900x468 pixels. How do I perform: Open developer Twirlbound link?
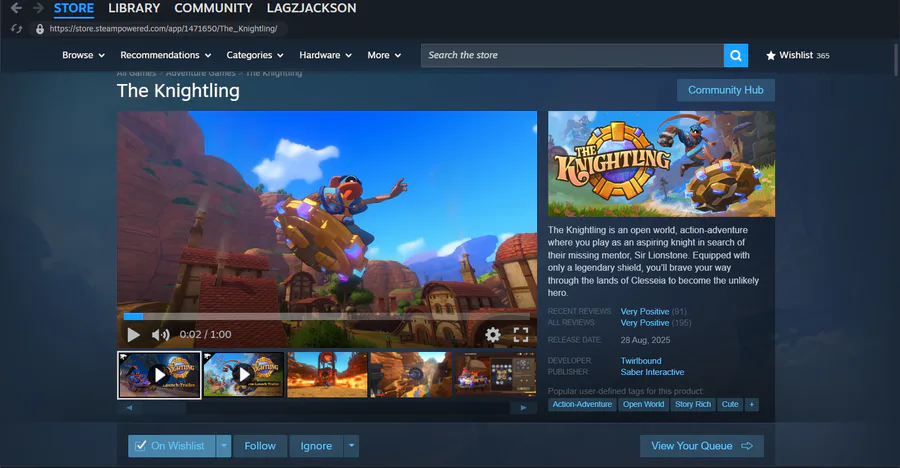(x=641, y=361)
